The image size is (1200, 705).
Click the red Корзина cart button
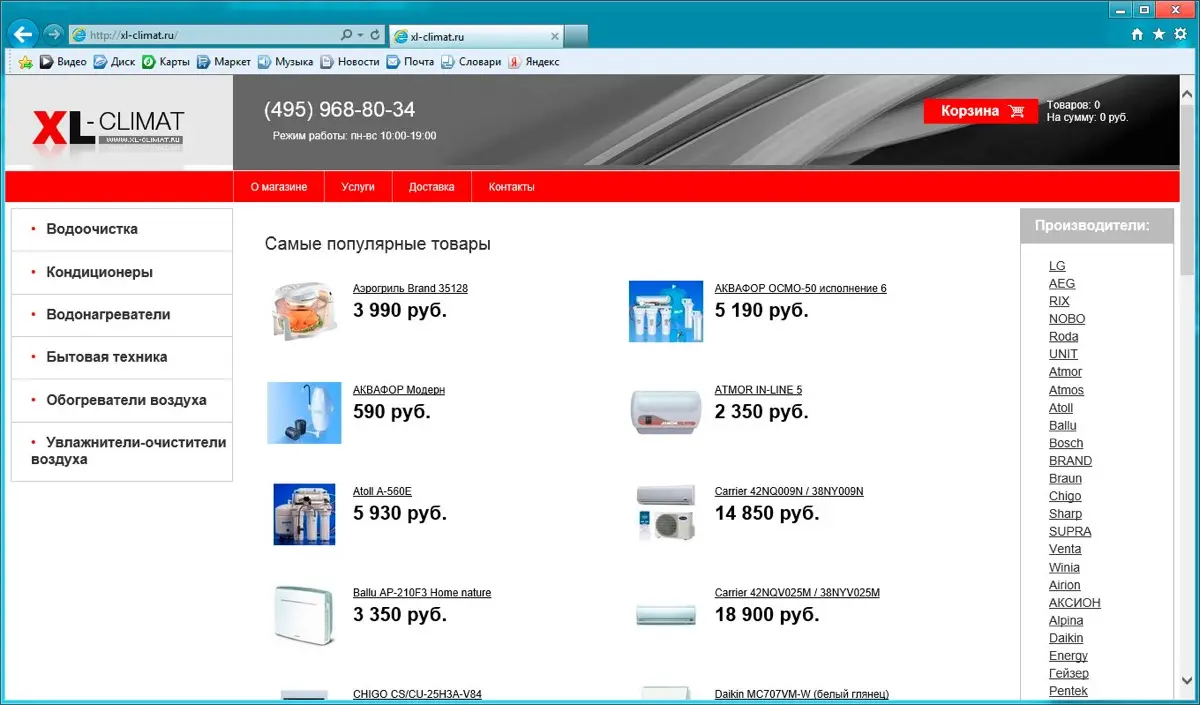click(x=982, y=111)
